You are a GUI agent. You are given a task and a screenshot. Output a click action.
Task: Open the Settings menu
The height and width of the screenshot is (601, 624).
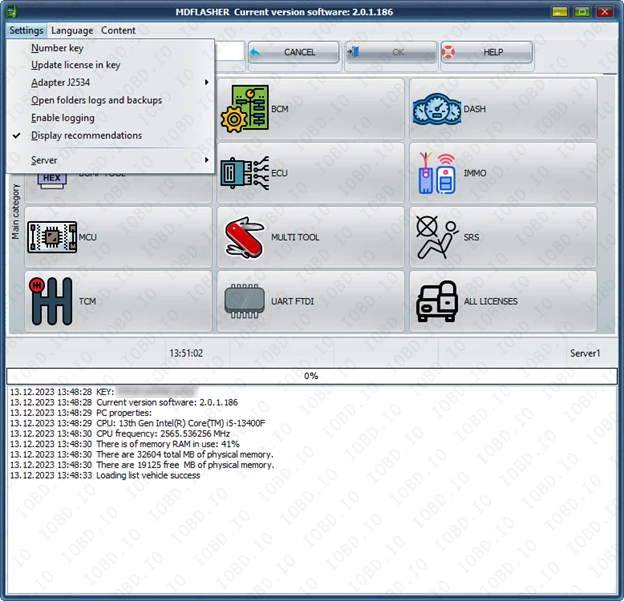tap(26, 30)
